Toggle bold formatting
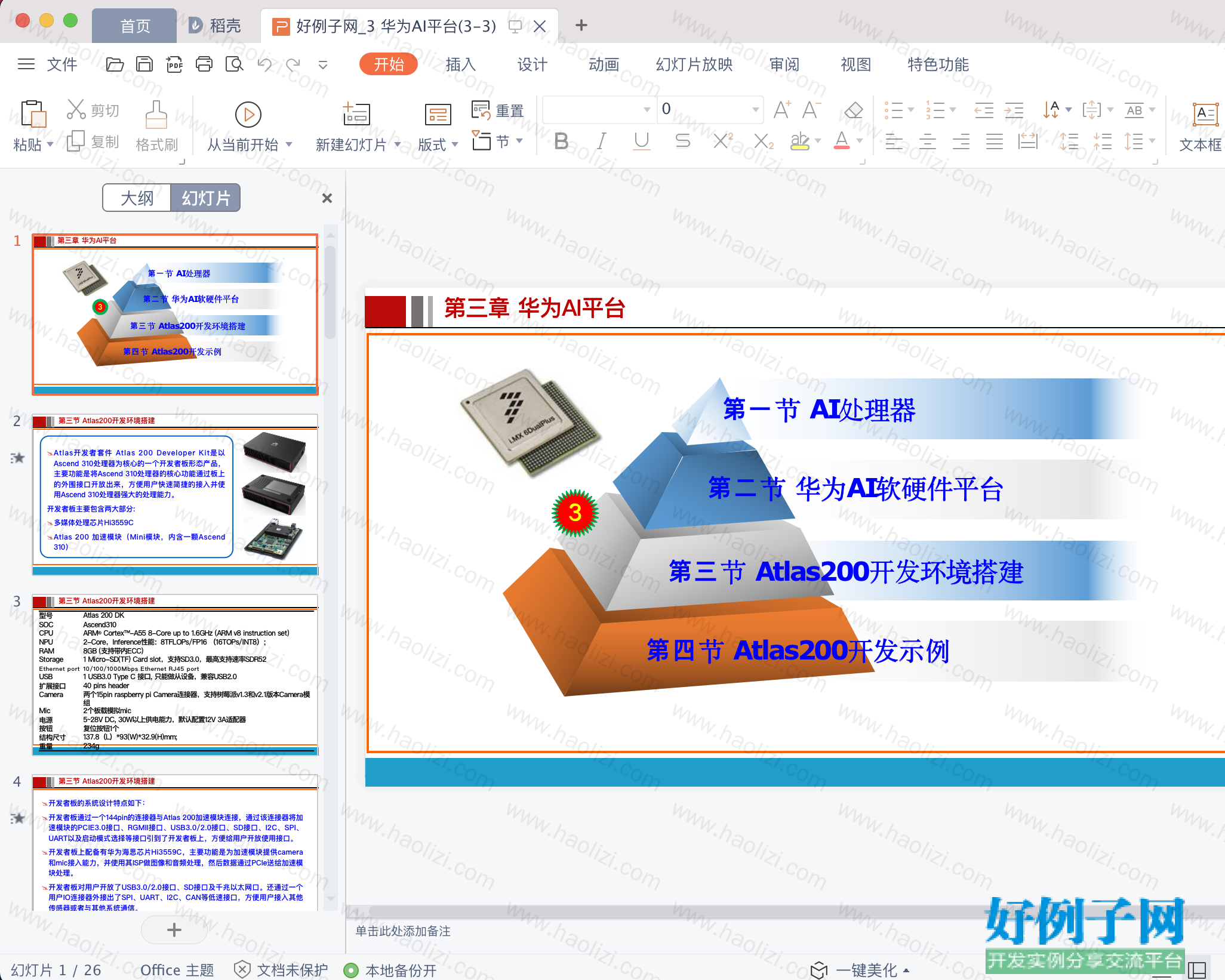 pos(561,141)
